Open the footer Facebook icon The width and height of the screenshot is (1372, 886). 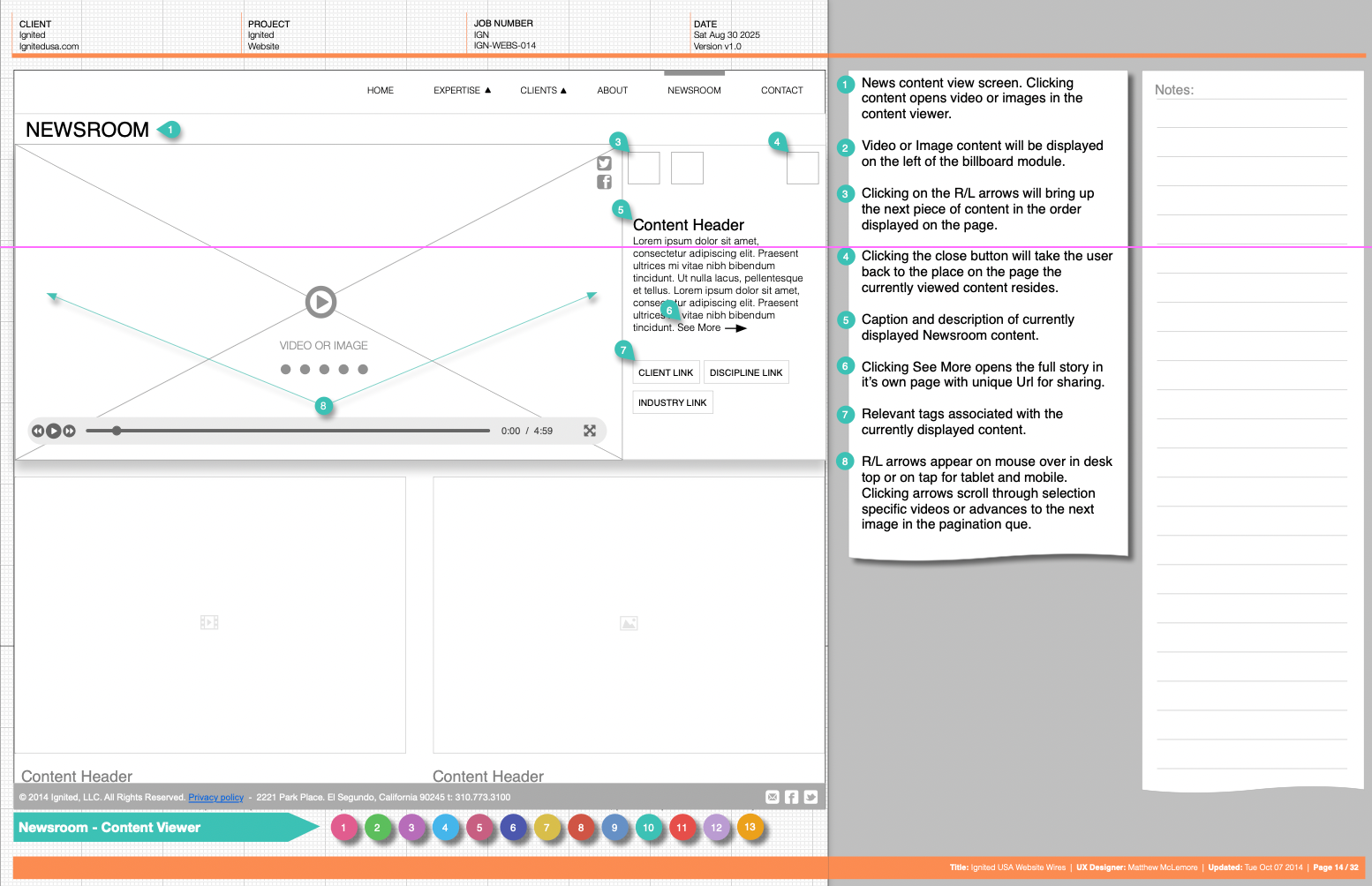792,797
